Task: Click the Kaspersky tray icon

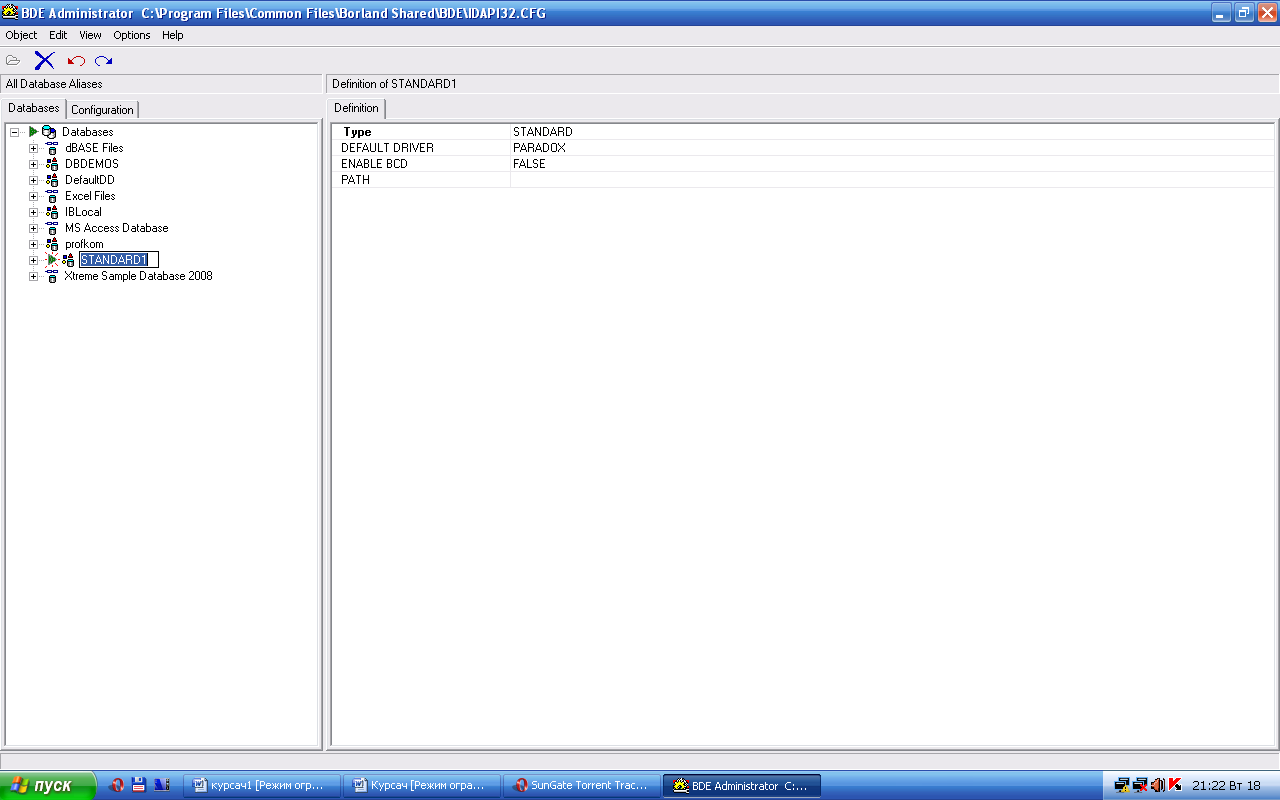Action: coord(1175,785)
